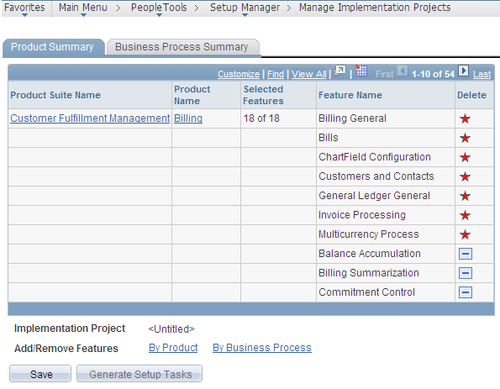Click star icon for Invoice Processing
This screenshot has width=500, height=389.
coord(465,215)
